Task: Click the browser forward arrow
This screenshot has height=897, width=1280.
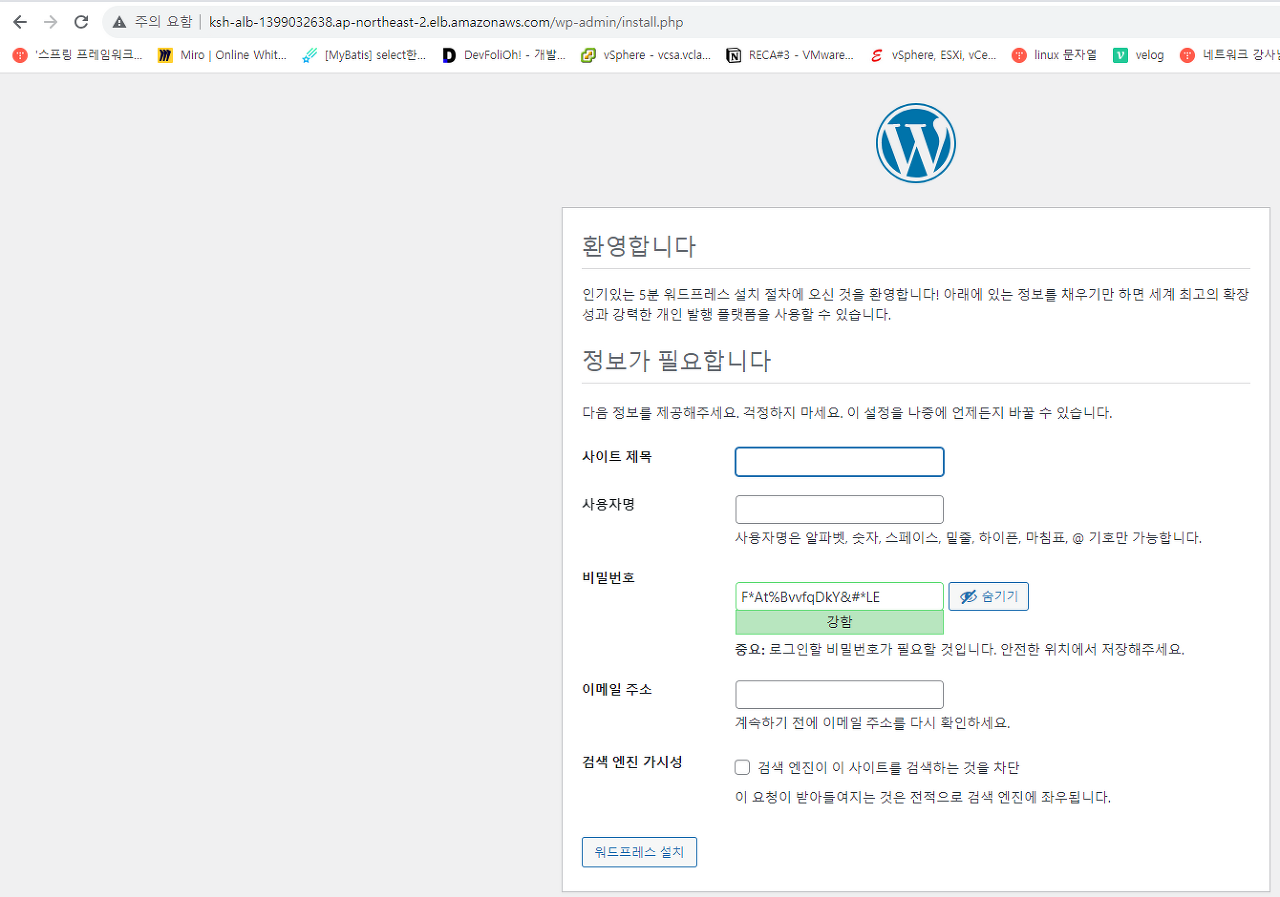Action: click(51, 22)
